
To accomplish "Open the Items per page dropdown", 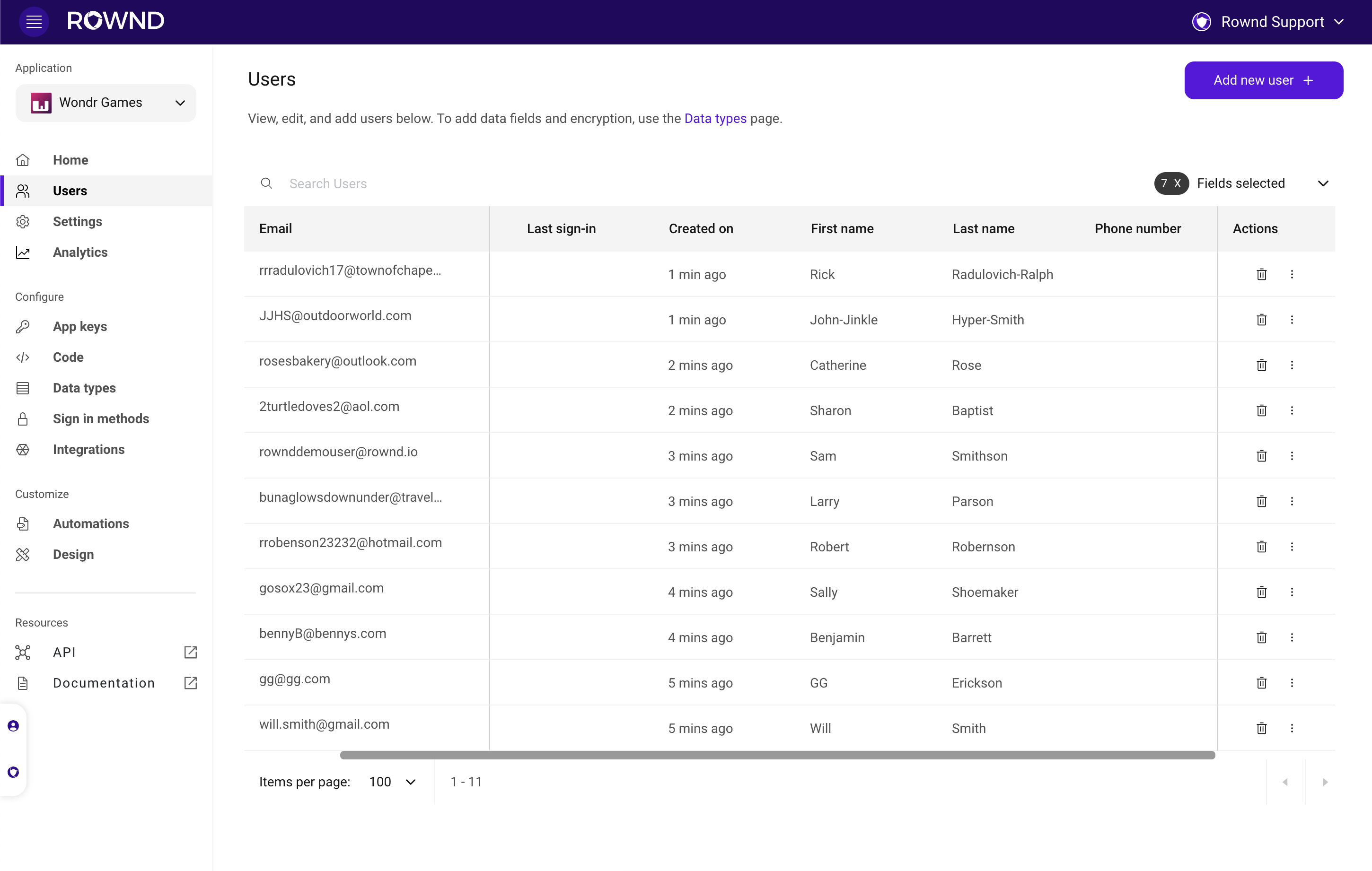I will [393, 782].
